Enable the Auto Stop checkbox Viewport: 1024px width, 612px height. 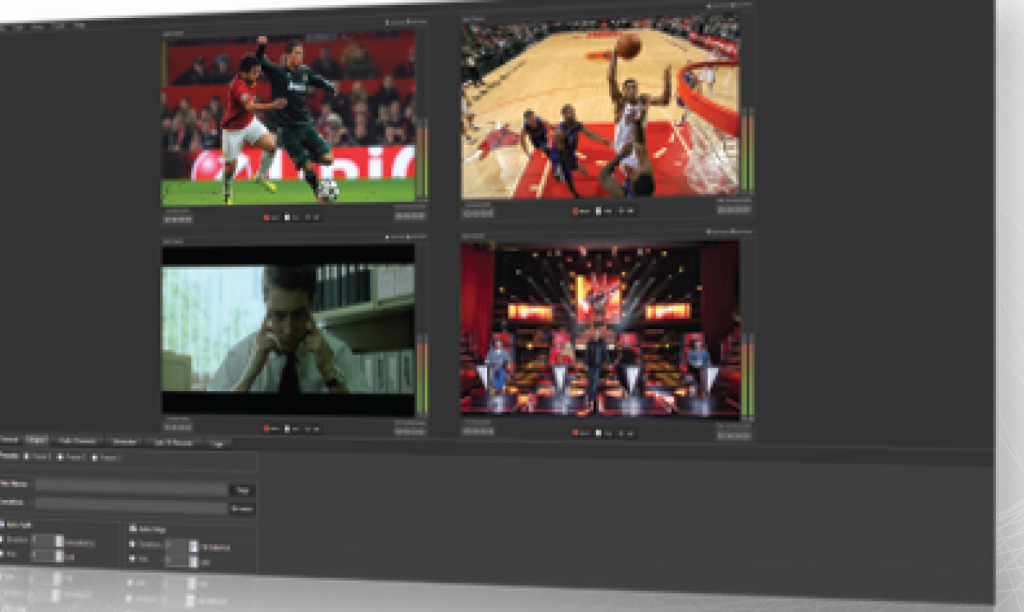pyautogui.click(x=132, y=527)
